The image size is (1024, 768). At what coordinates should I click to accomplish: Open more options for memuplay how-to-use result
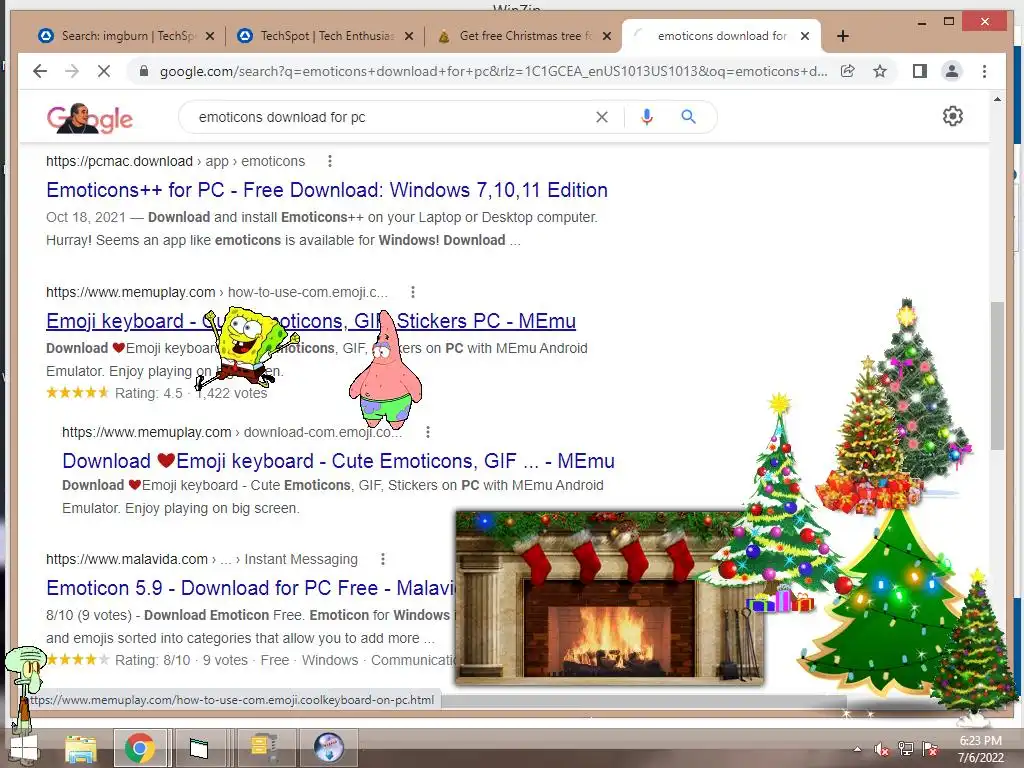(413, 292)
